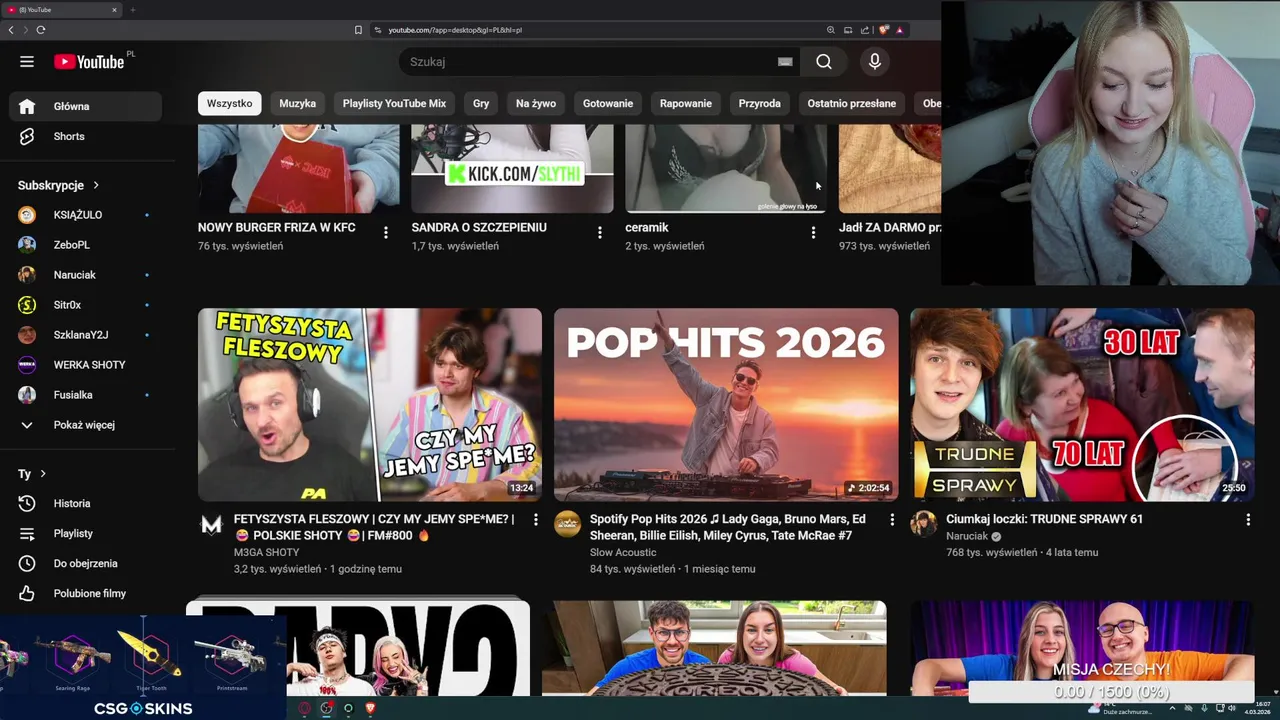This screenshot has height=720, width=1280.
Task: Open Naruciak subscription in sidebar
Action: [x=85, y=275]
